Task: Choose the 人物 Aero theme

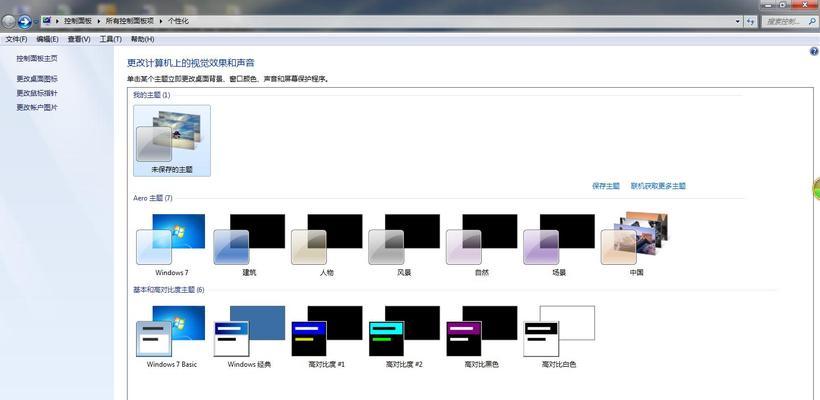Action: [x=327, y=245]
